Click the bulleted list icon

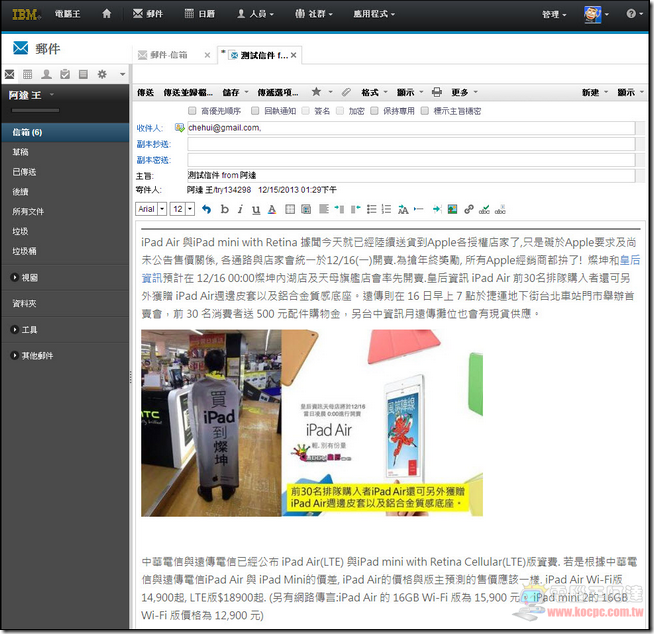[372, 209]
